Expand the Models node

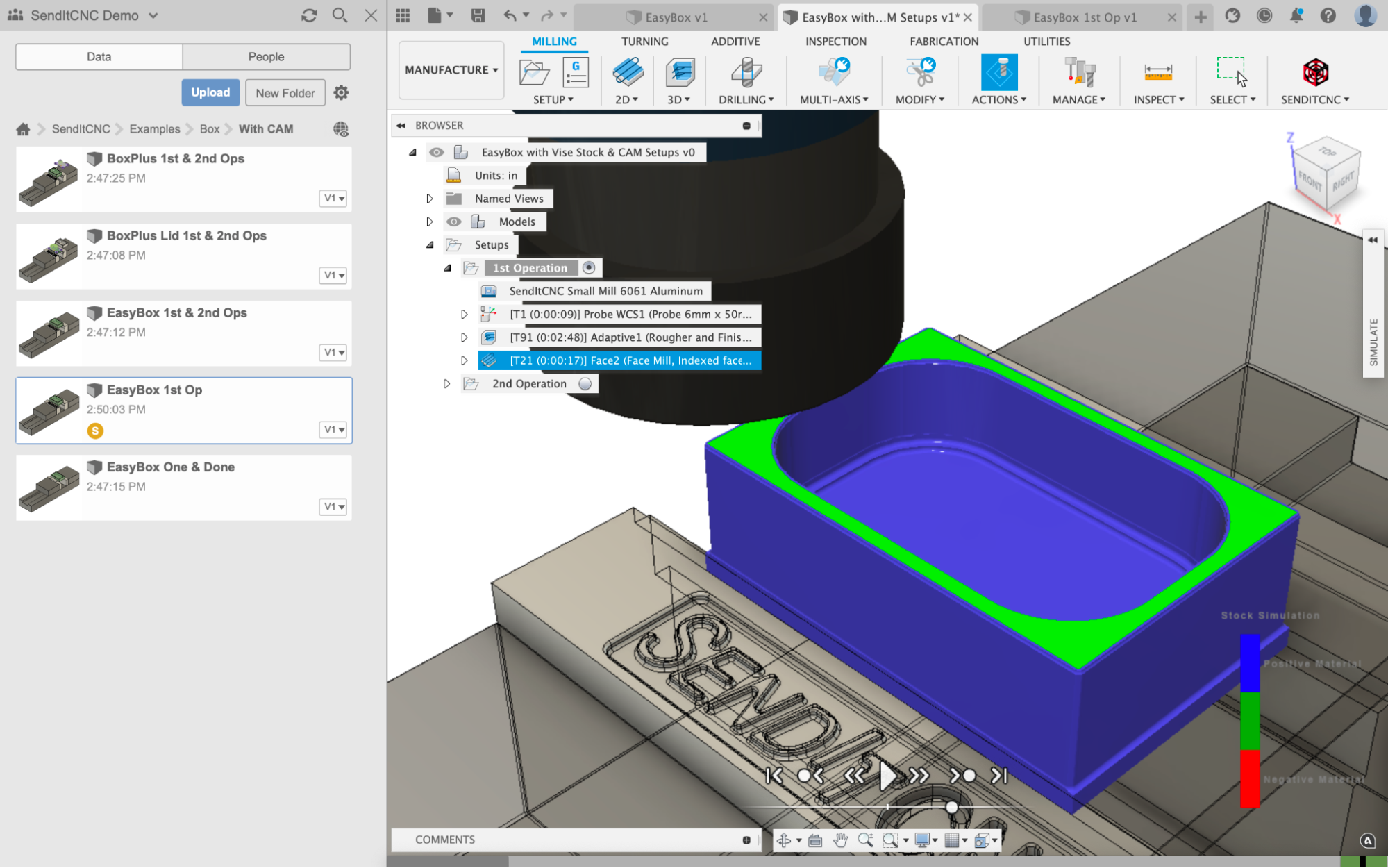click(x=429, y=222)
